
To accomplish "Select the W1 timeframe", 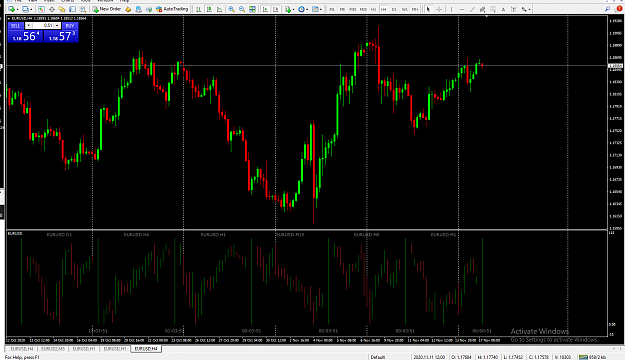I will point(404,9).
